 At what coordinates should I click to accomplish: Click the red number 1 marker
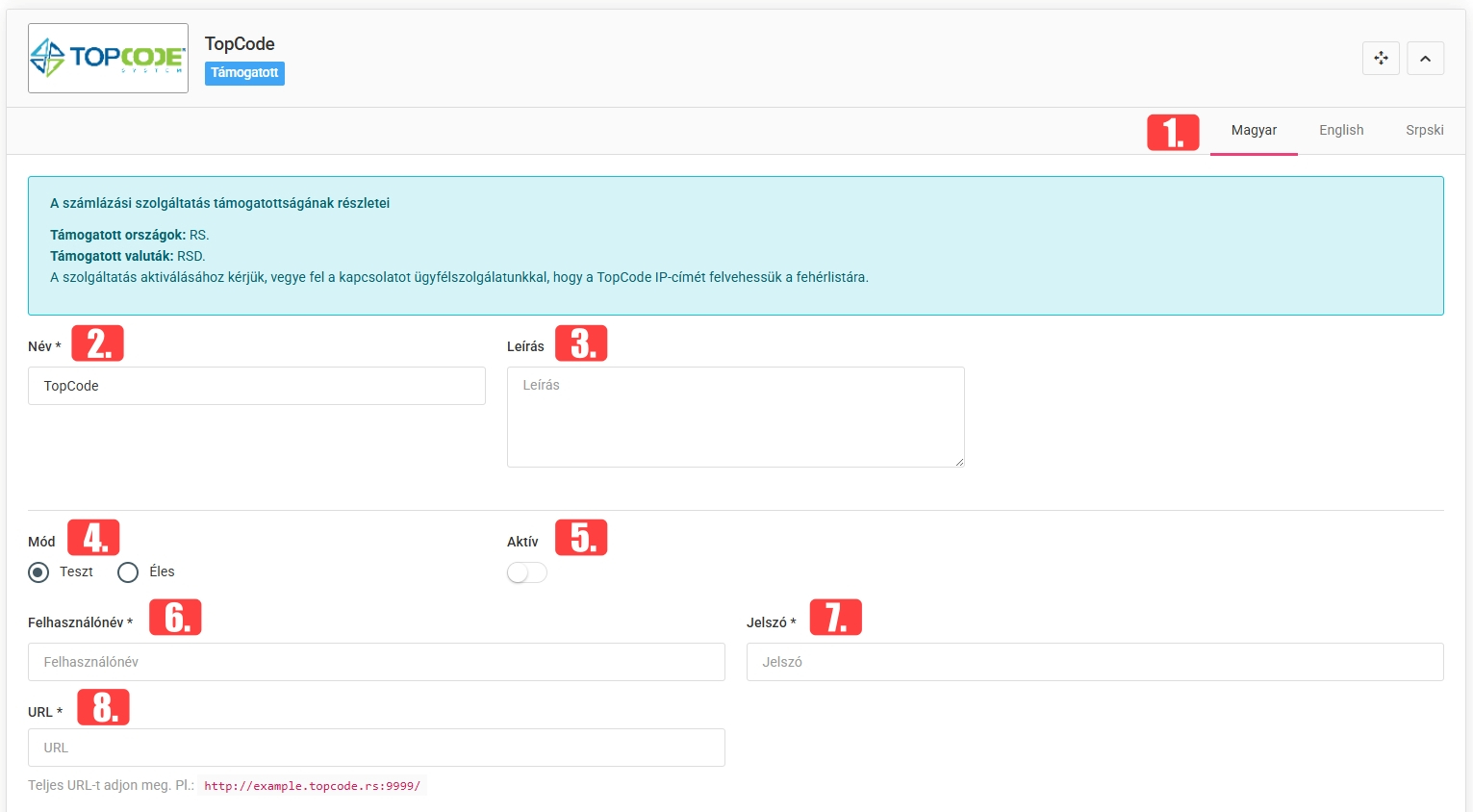pos(1173,132)
